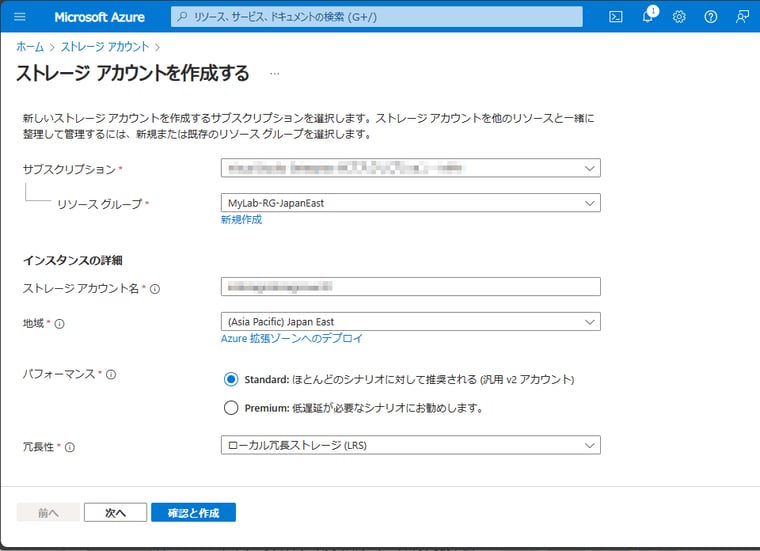Open the hamburger portal menu

tap(20, 17)
